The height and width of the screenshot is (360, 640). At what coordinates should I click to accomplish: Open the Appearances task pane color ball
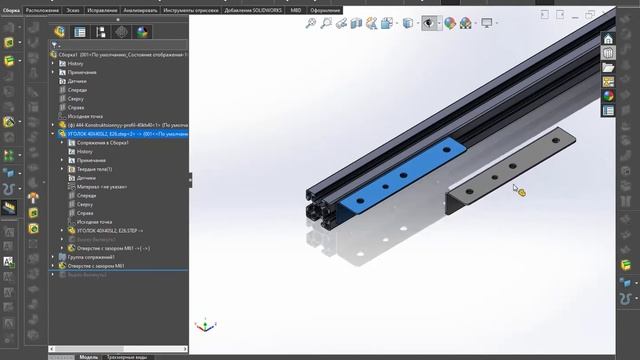(x=608, y=96)
